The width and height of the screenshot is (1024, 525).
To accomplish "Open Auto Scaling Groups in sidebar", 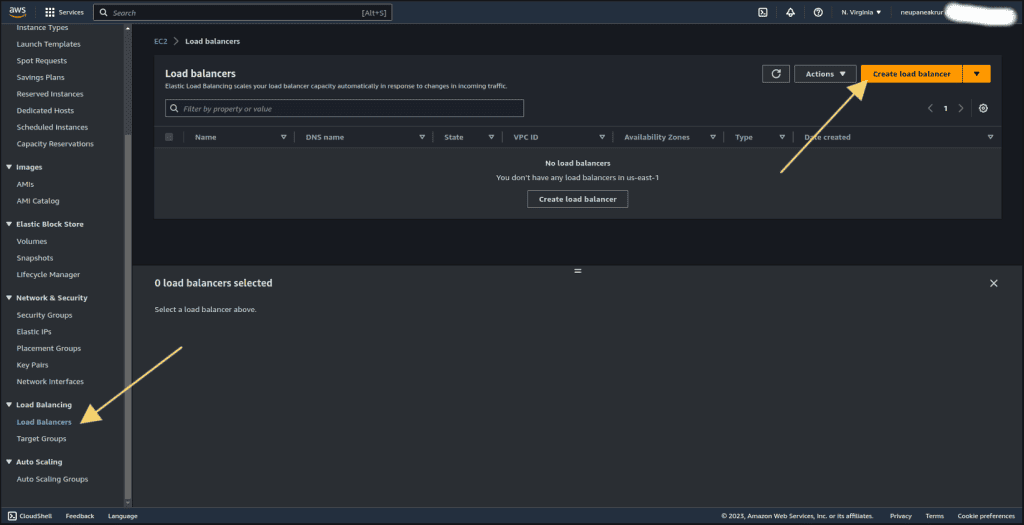I will 52,479.
